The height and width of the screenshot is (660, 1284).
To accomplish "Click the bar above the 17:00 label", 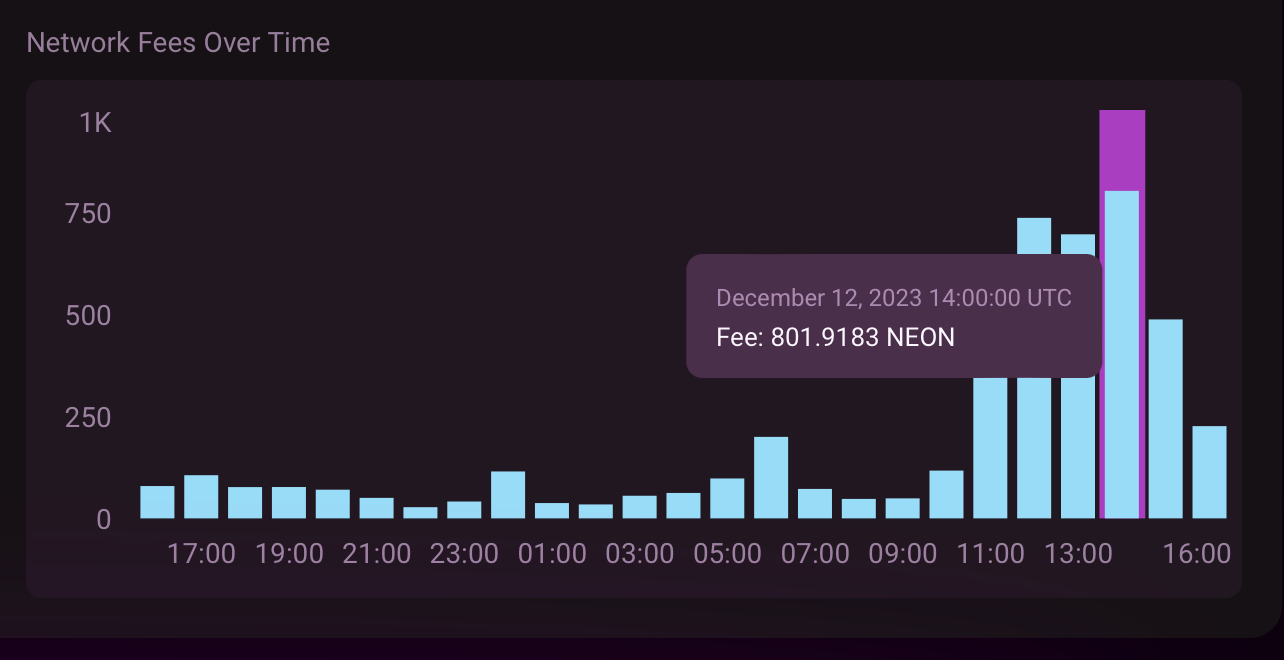I will 201,497.
